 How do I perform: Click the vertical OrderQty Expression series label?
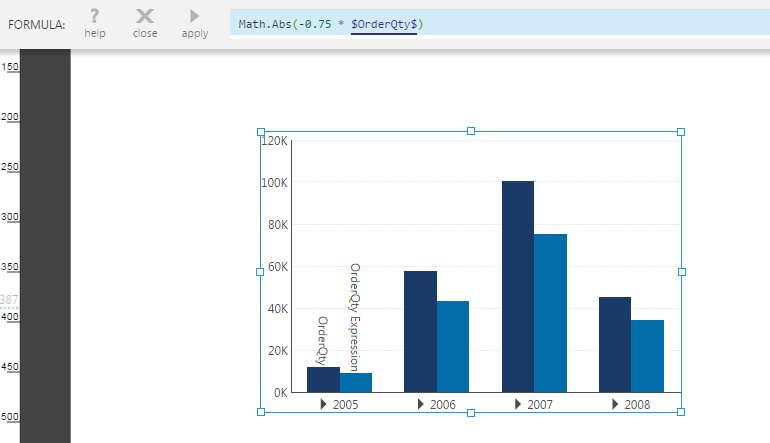tap(354, 316)
